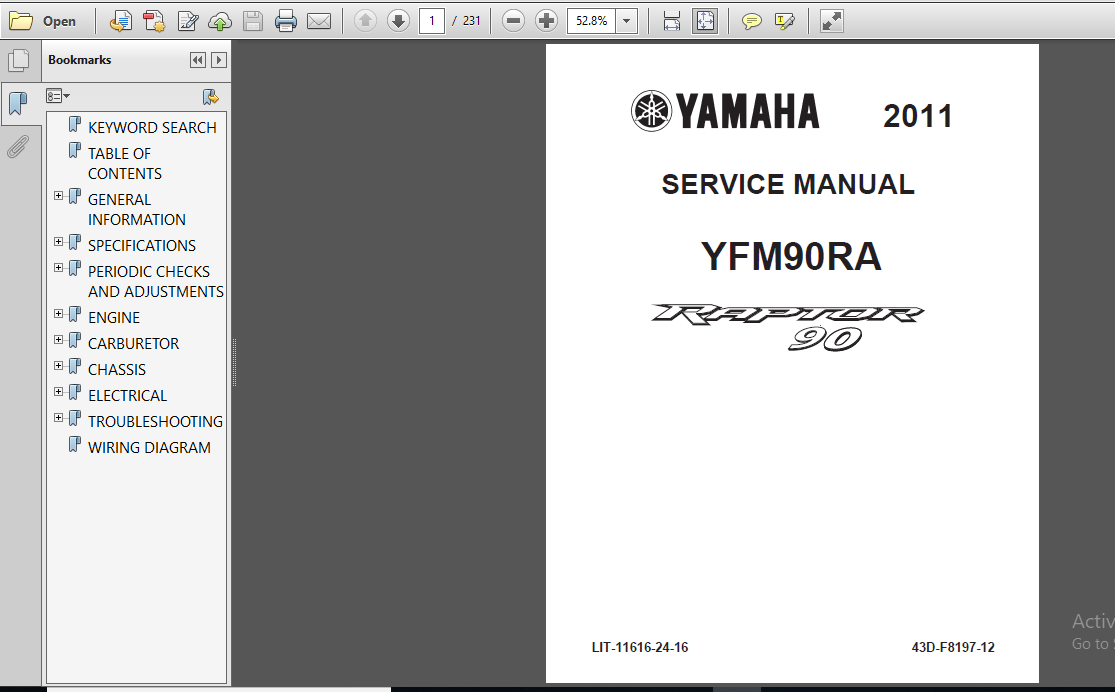Click the red Create PDF icon

pyautogui.click(x=154, y=21)
